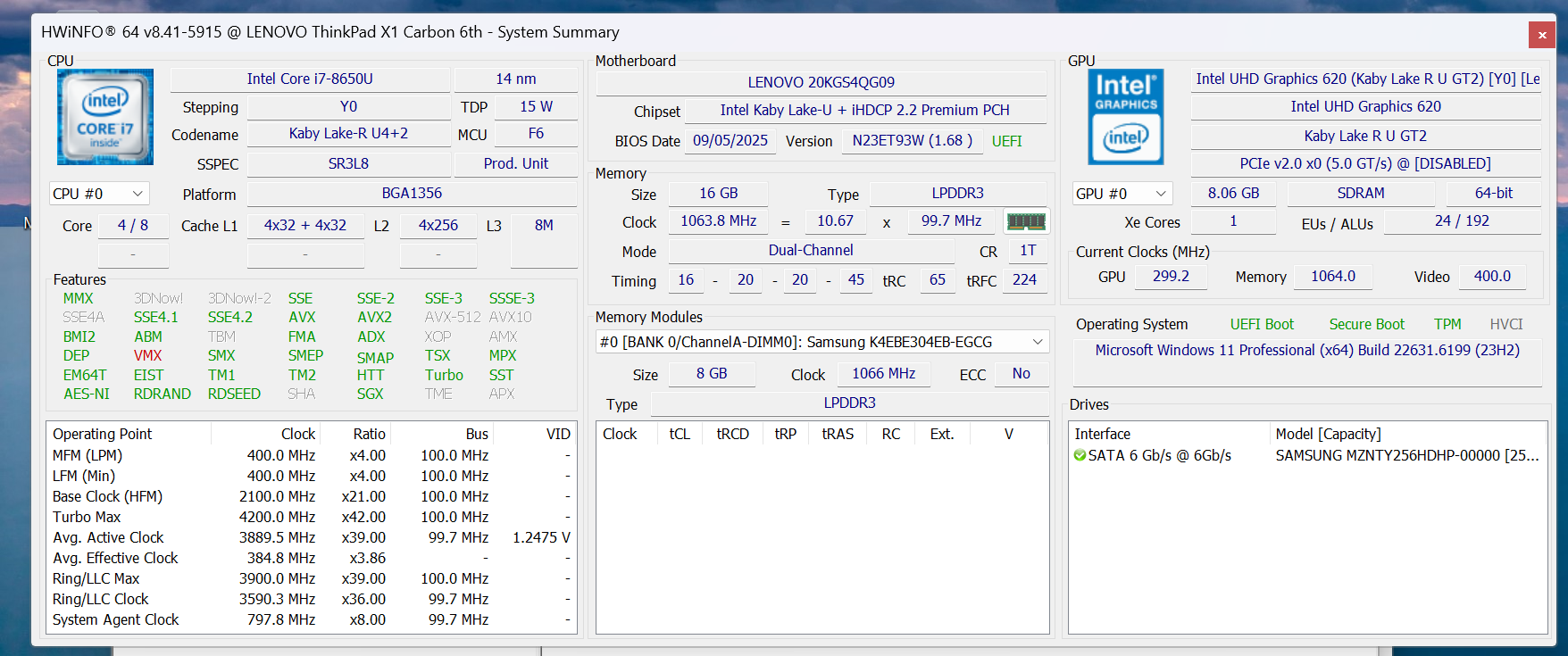Click the 8.06 GB GPU memory field
This screenshot has height=656, width=1568.
click(1234, 193)
